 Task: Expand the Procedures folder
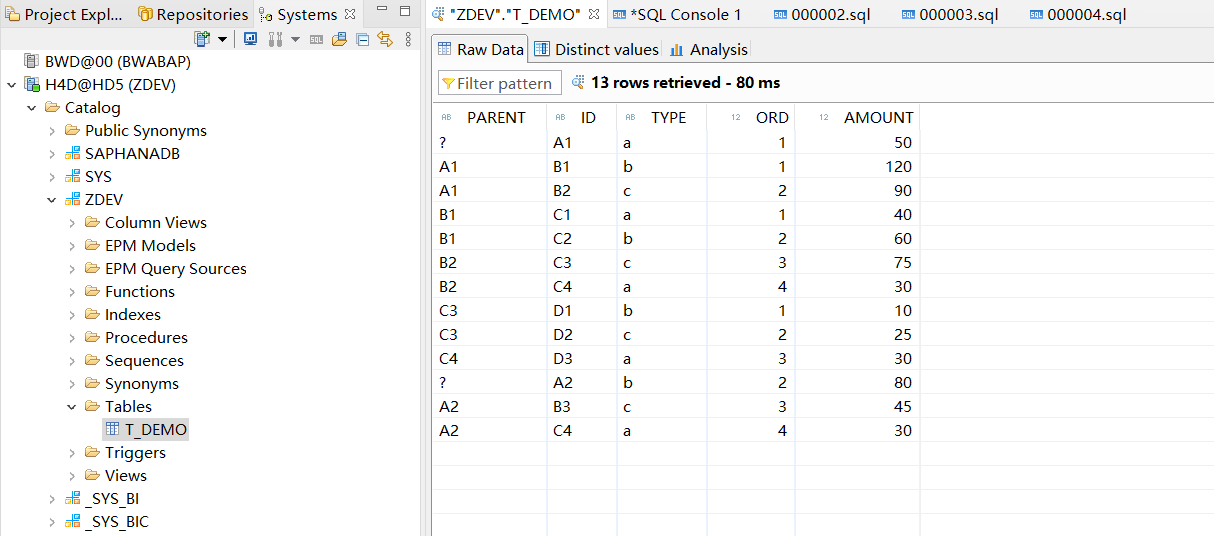click(72, 338)
